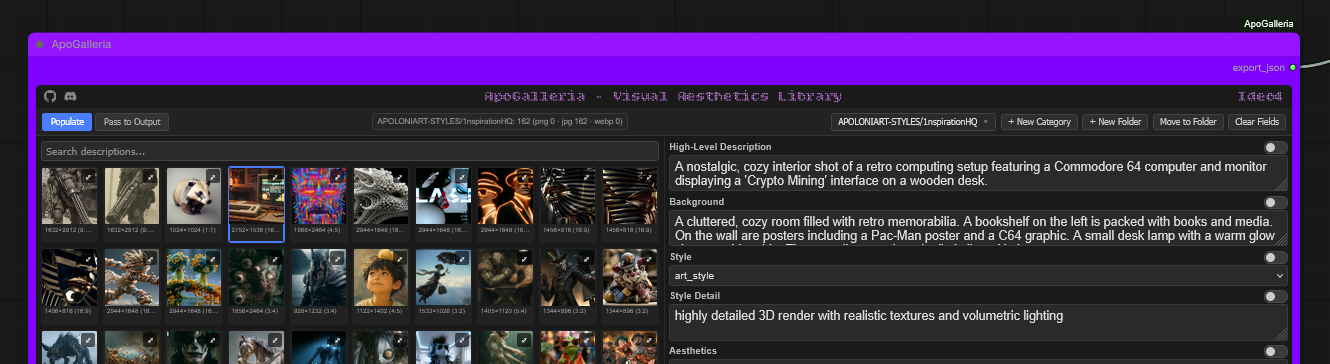Expand the retro computer image via corner icon
The height and width of the screenshot is (364, 1330).
274,177
